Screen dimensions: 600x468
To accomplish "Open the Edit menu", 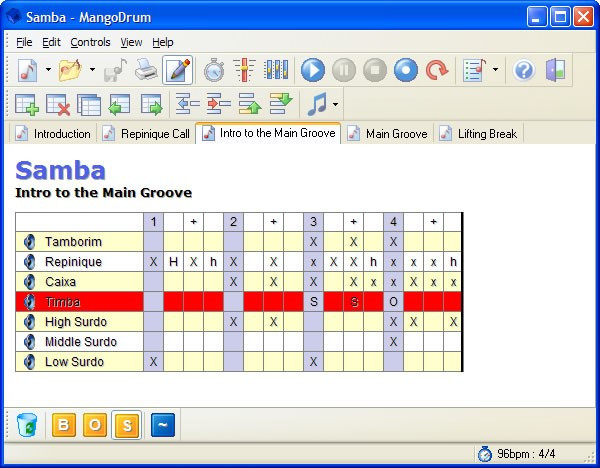I will [x=51, y=42].
